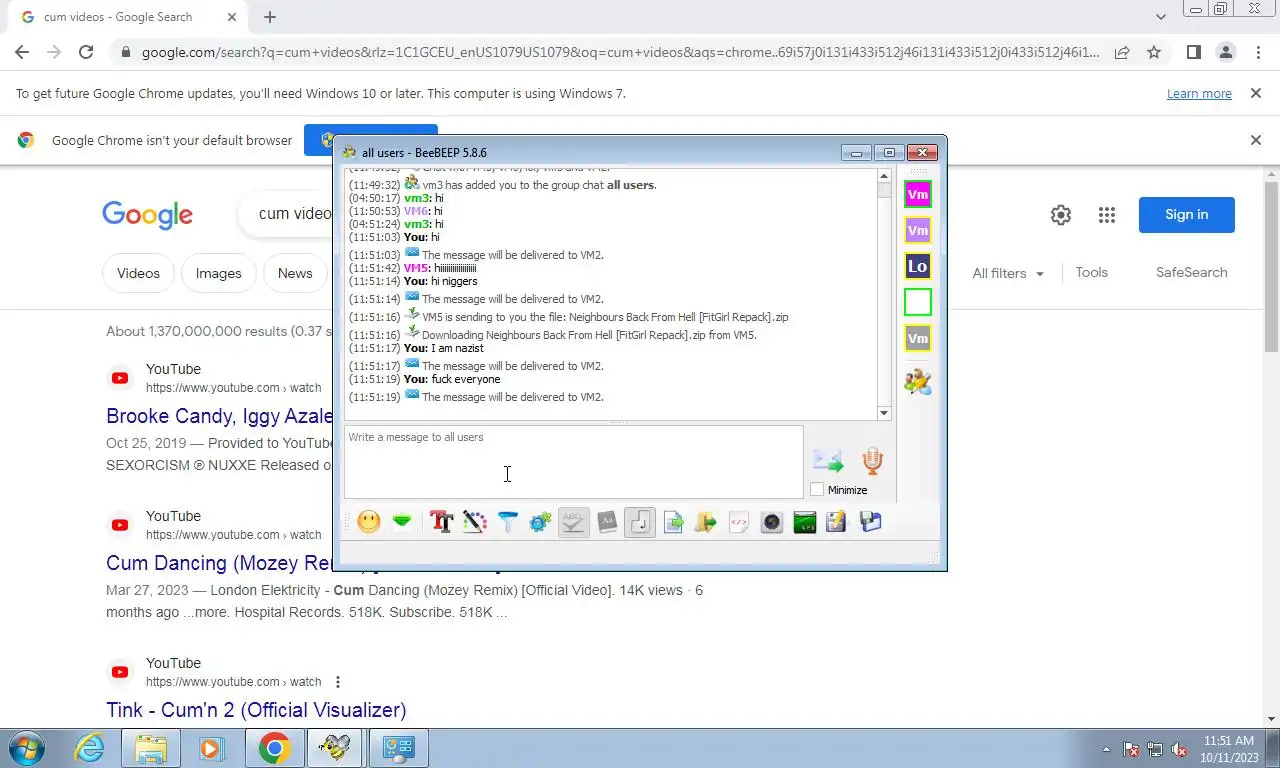Image resolution: width=1280 pixels, height=768 pixels.
Task: Click the send file document icon
Action: [x=673, y=522]
